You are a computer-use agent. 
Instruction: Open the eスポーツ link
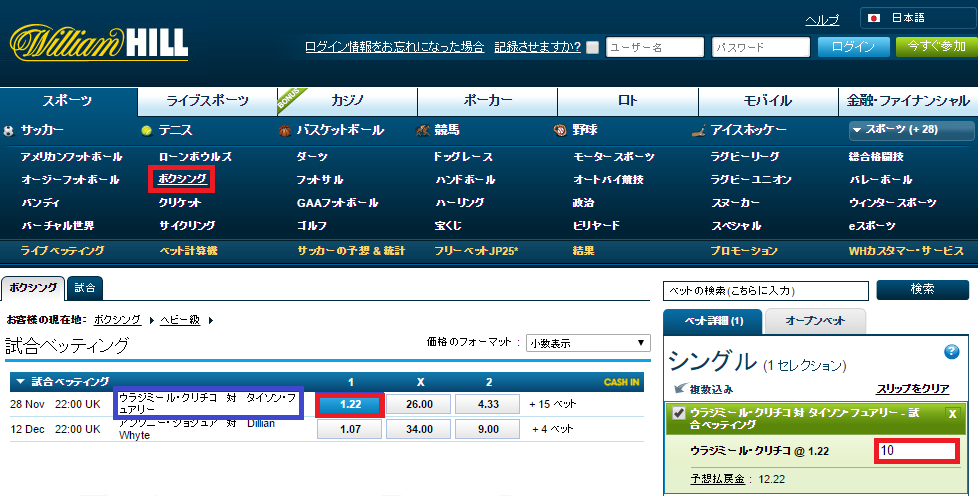pos(872,226)
